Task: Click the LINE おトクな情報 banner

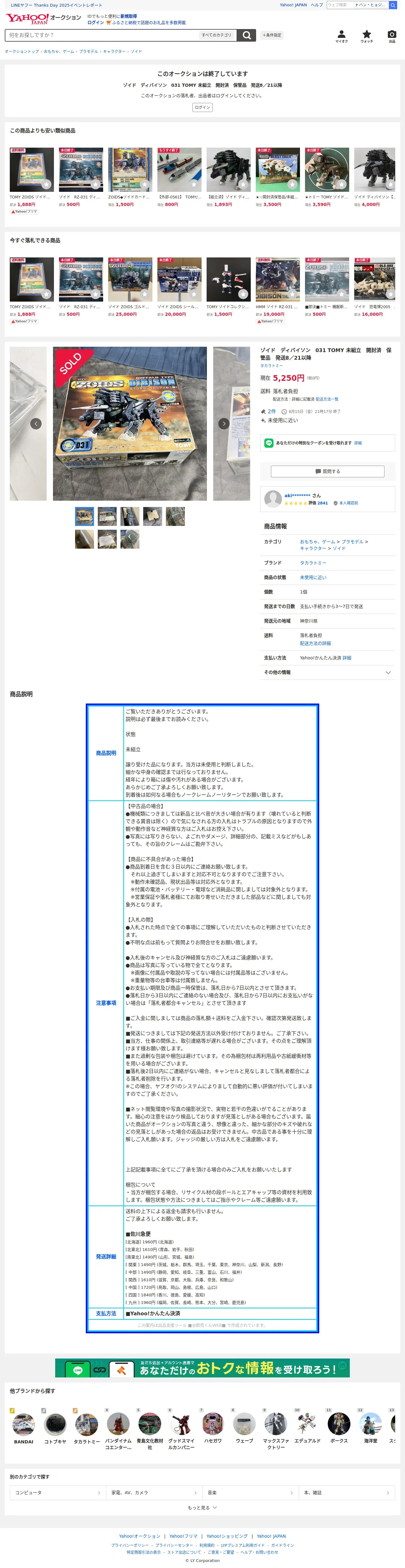Action: [202, 1368]
